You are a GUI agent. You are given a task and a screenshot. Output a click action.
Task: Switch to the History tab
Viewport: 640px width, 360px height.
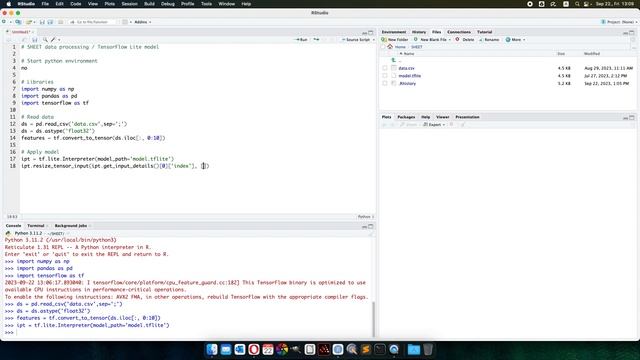(x=419, y=32)
